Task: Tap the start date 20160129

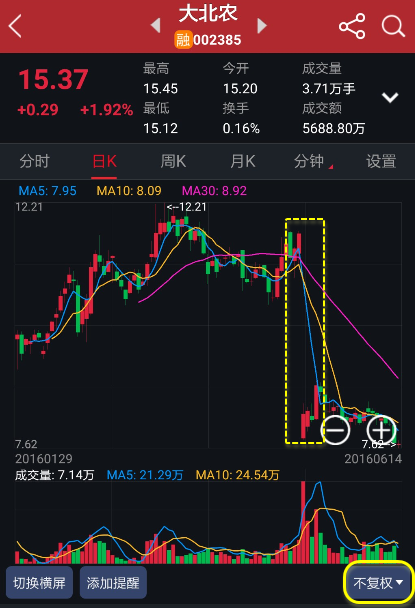Action: pos(43,459)
